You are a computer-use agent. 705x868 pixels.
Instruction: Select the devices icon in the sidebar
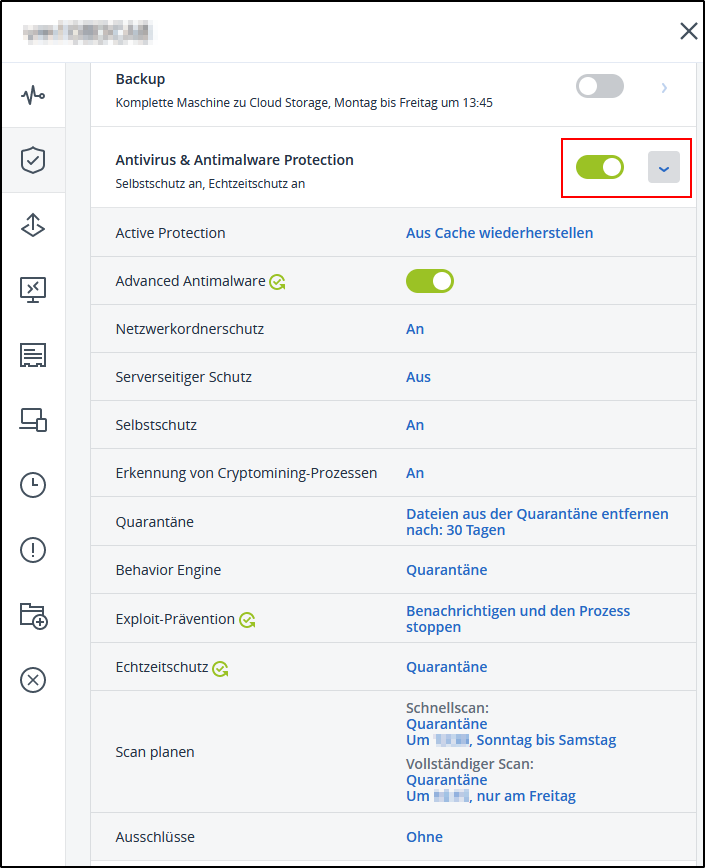33,420
